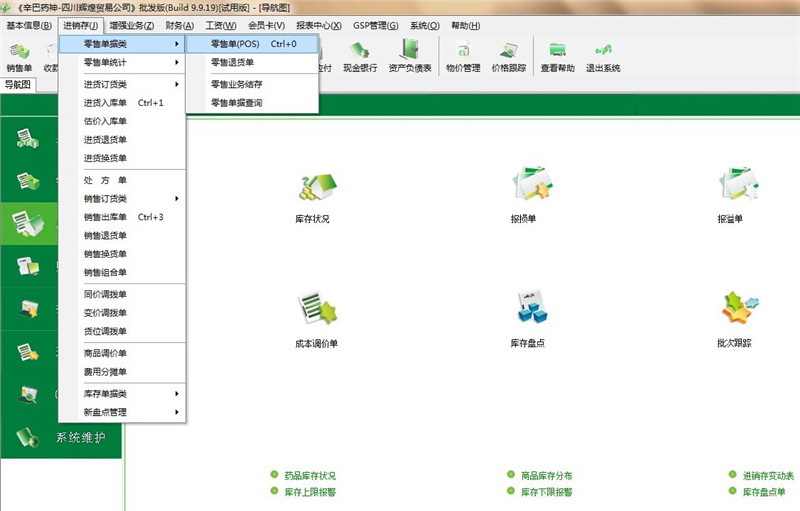The image size is (800, 511).
Task: Click the 价格跟踪 toolbar icon
Action: pyautogui.click(x=509, y=58)
